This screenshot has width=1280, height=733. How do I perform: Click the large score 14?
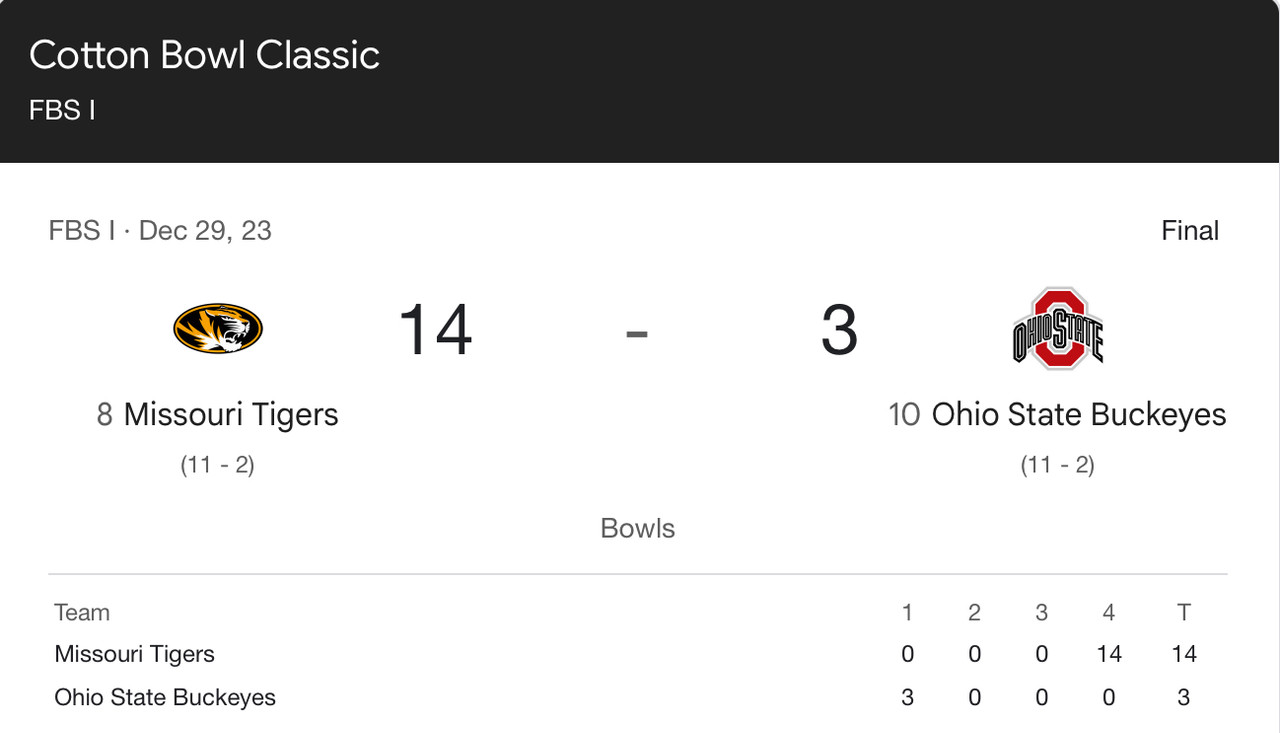[435, 330]
